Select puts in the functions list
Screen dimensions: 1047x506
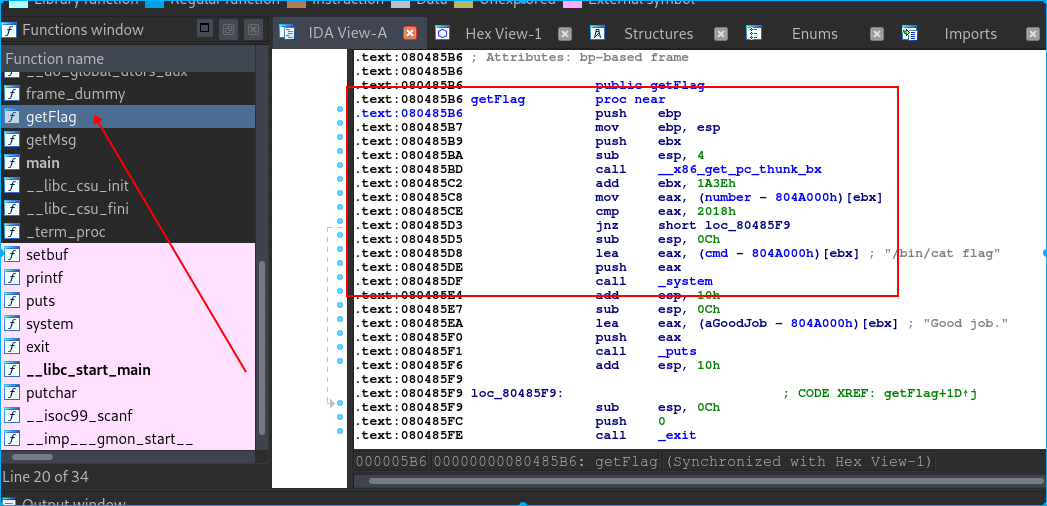127,301
